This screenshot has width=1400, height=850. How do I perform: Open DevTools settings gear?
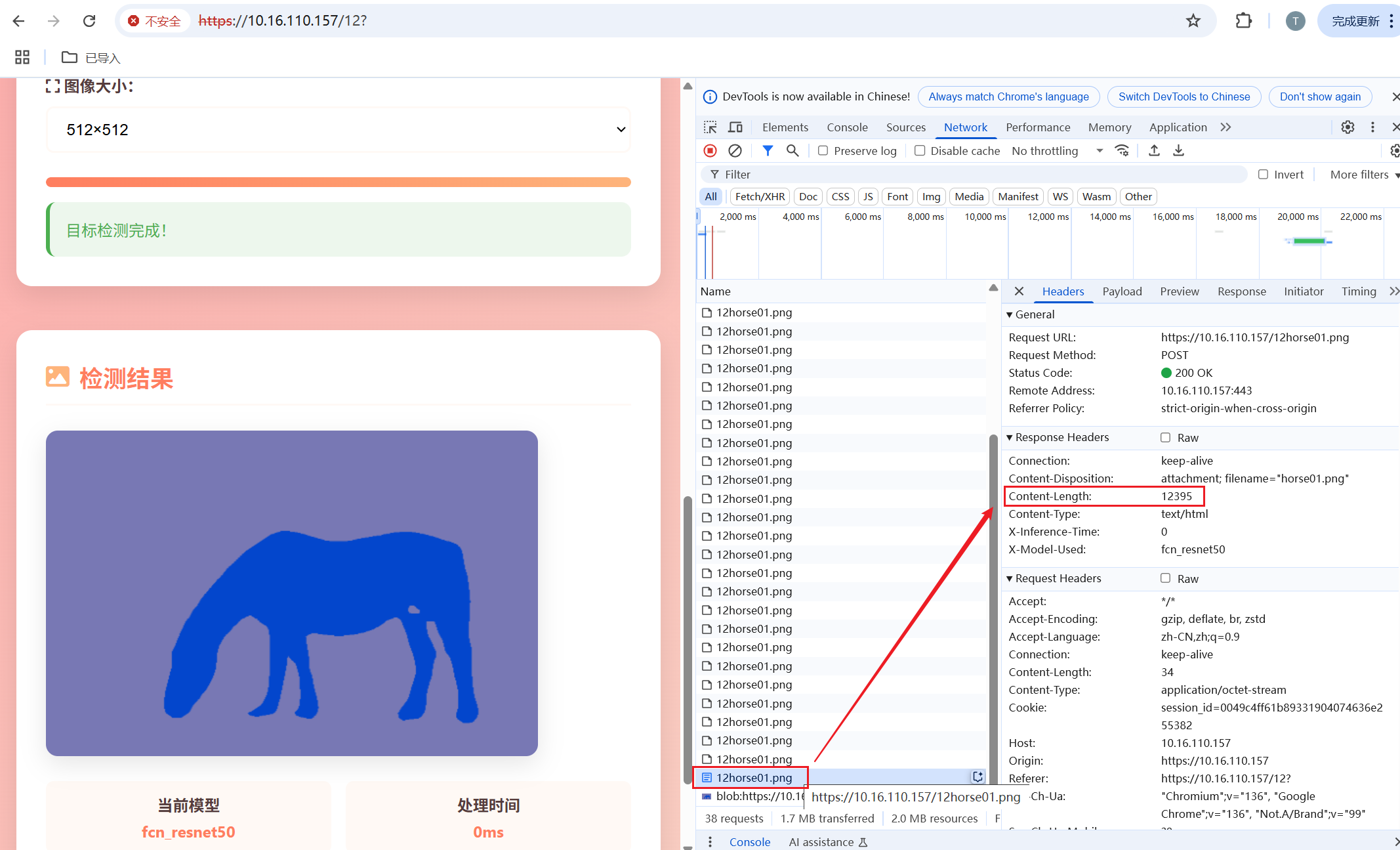tap(1348, 127)
